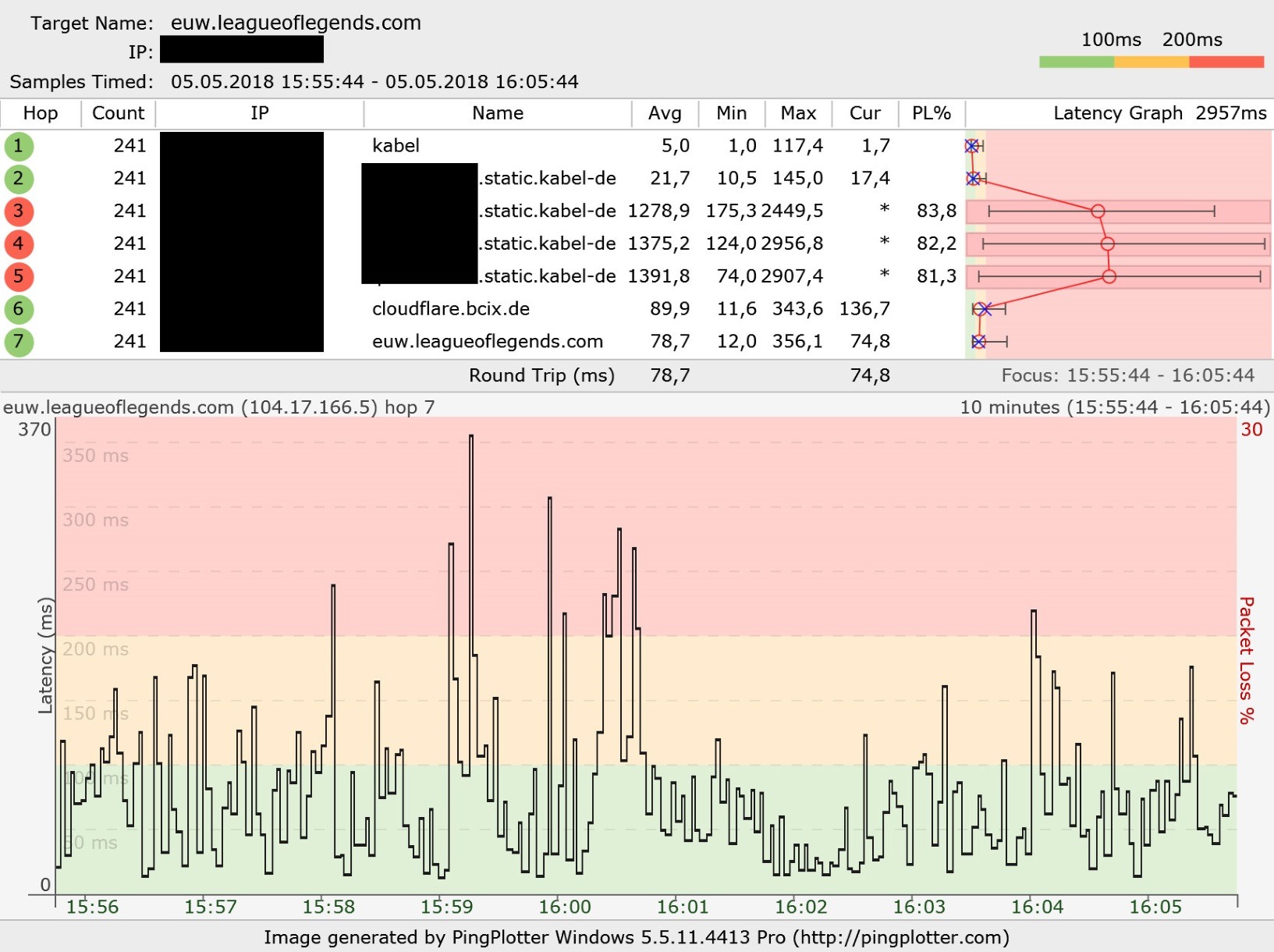The width and height of the screenshot is (1274, 952).
Task: Click the green hop 6 circle icon
Action: [x=19, y=309]
